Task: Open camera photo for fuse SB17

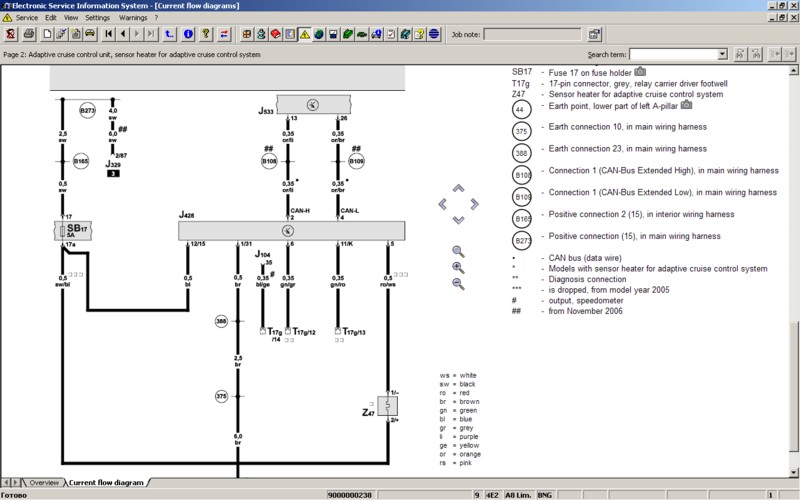Action: pyautogui.click(x=640, y=72)
